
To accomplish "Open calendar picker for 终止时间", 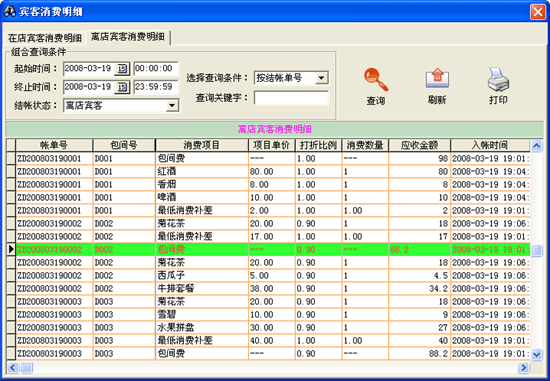I will click(x=122, y=87).
